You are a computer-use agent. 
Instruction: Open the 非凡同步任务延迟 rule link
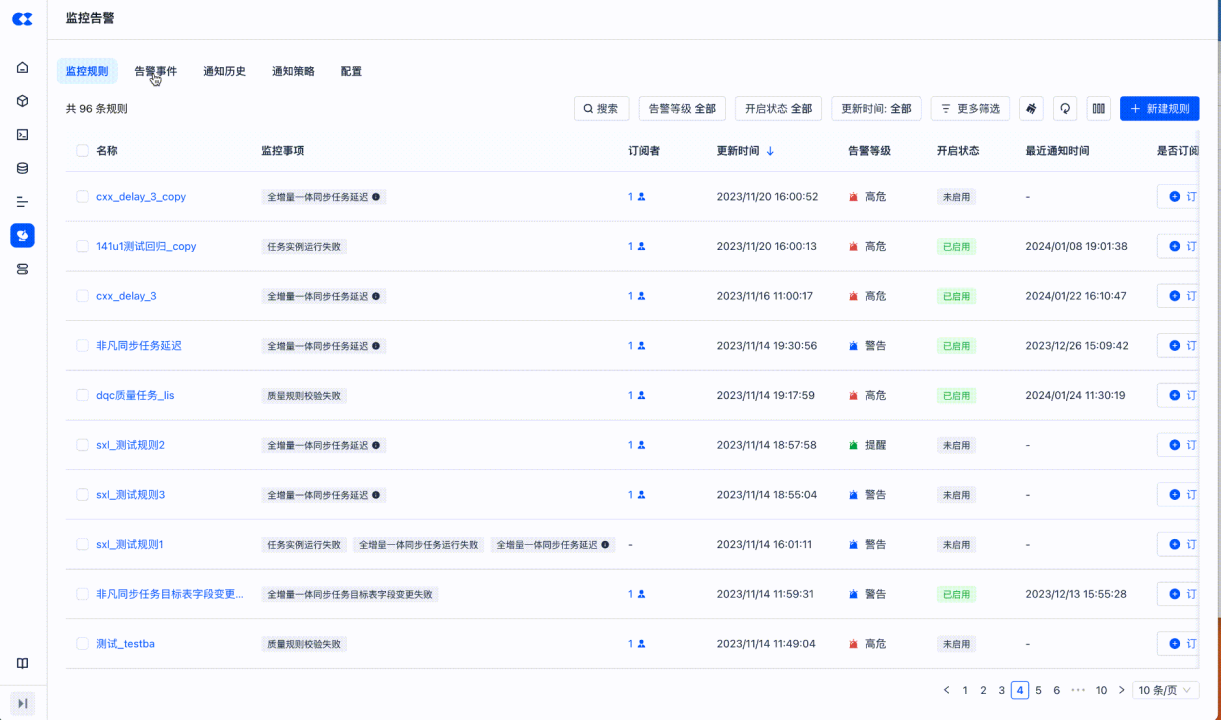pos(139,346)
